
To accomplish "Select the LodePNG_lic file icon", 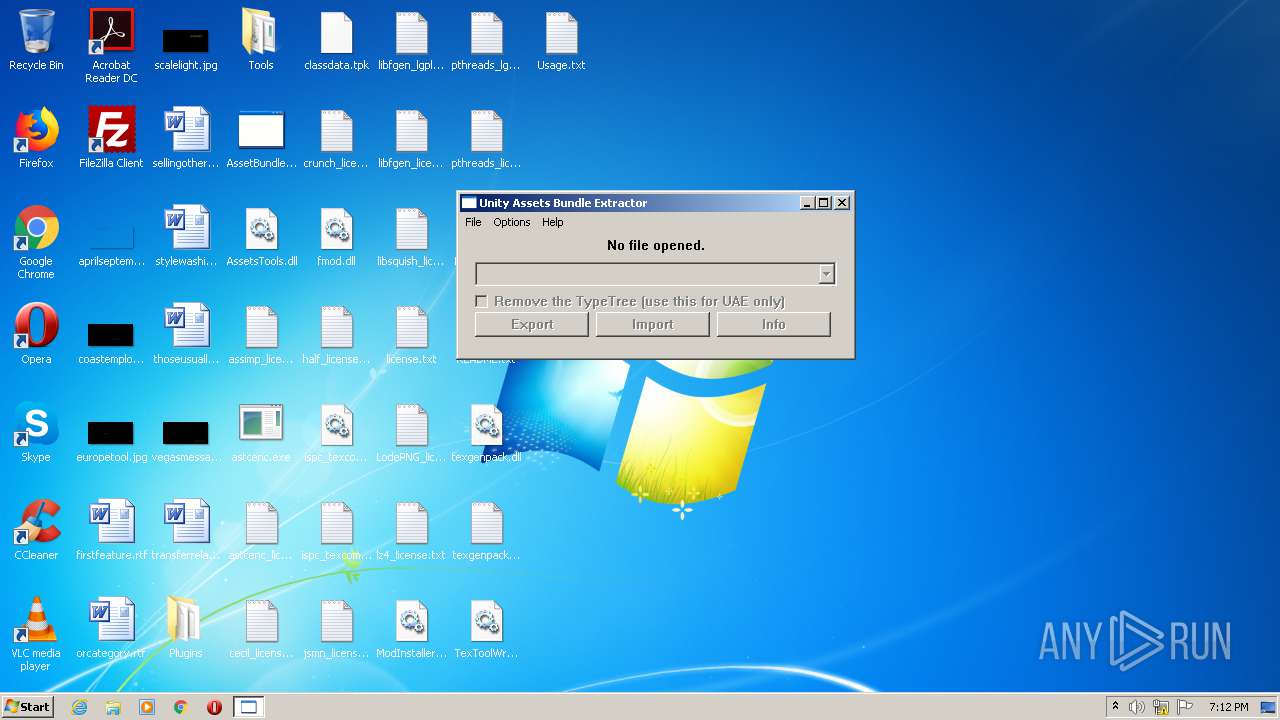I will tap(411, 432).
